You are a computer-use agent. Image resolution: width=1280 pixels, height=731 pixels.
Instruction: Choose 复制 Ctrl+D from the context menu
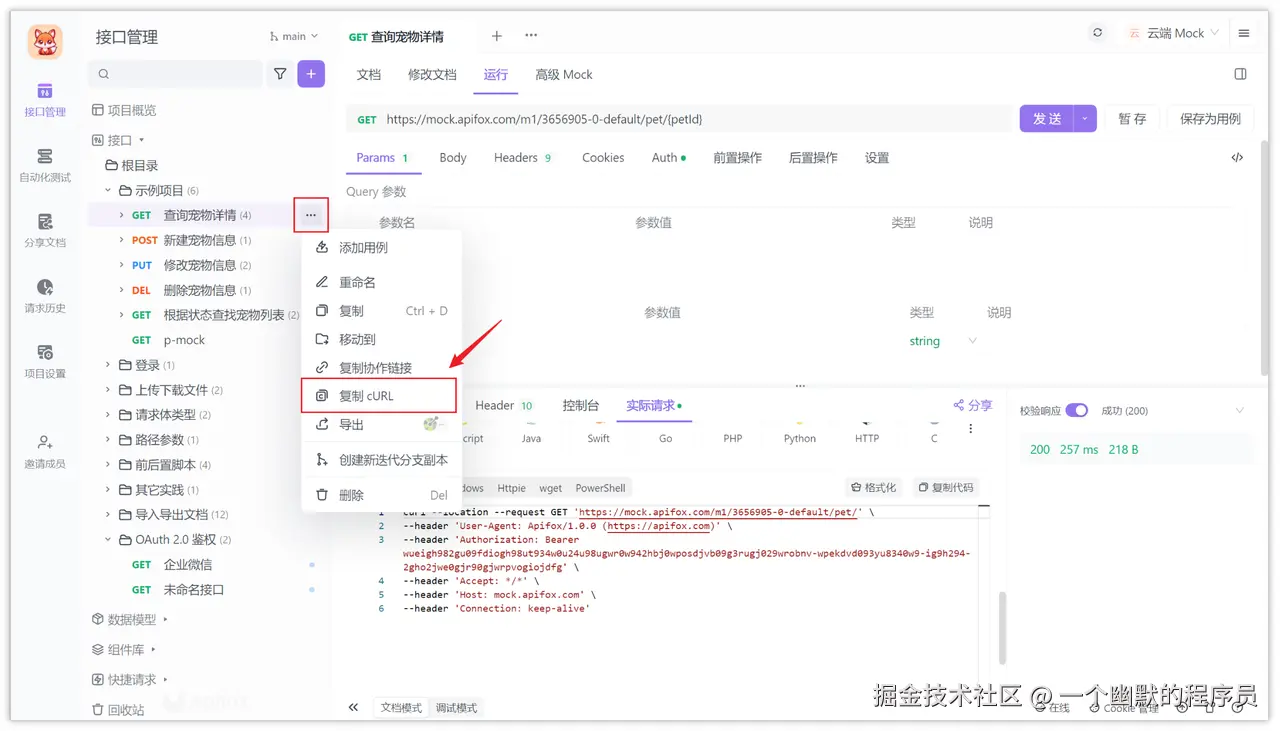(x=381, y=311)
